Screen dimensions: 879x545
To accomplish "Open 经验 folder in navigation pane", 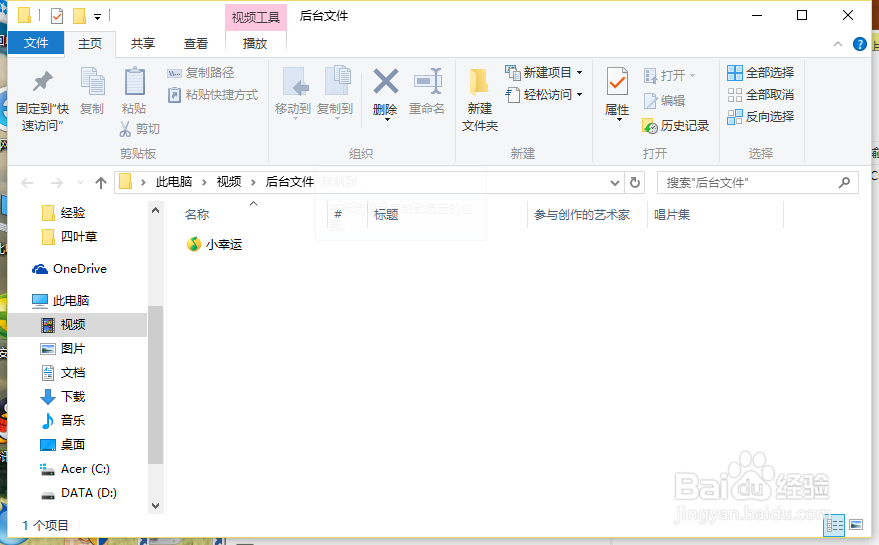I will pos(64,213).
